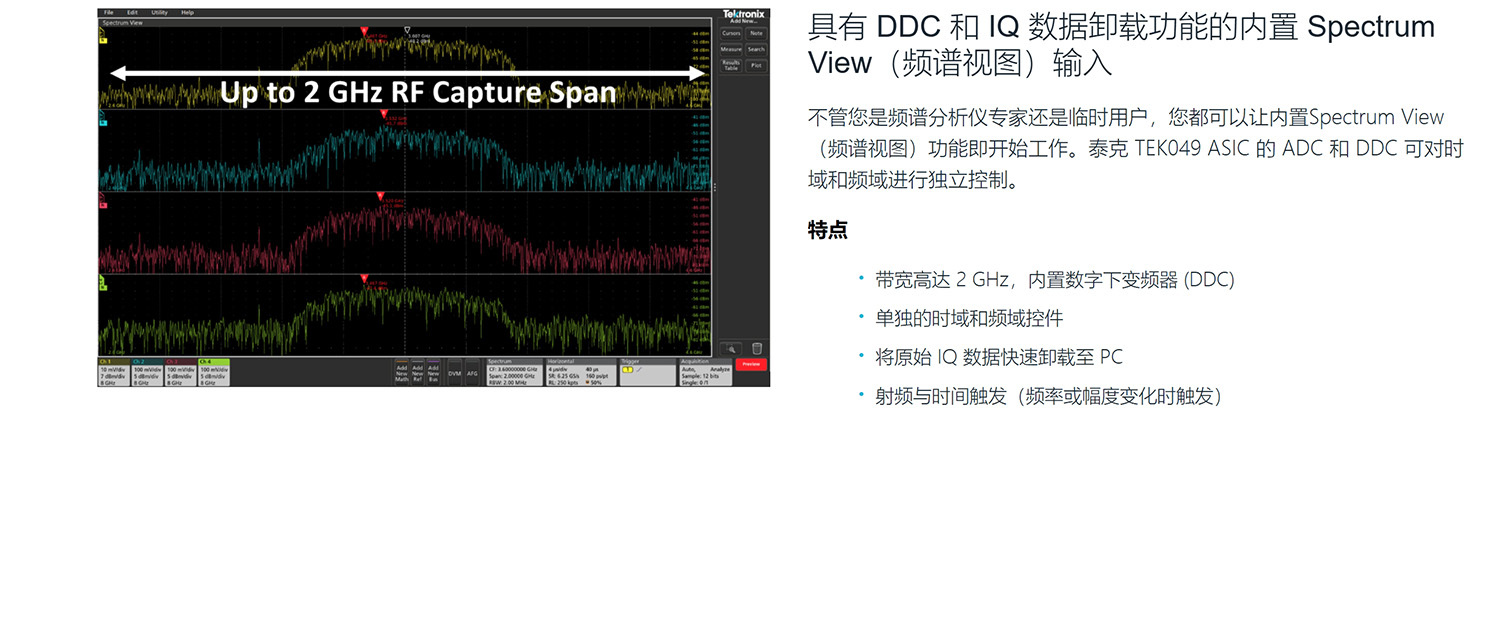
Task: Click red peak marker on red trace
Action: click(381, 196)
